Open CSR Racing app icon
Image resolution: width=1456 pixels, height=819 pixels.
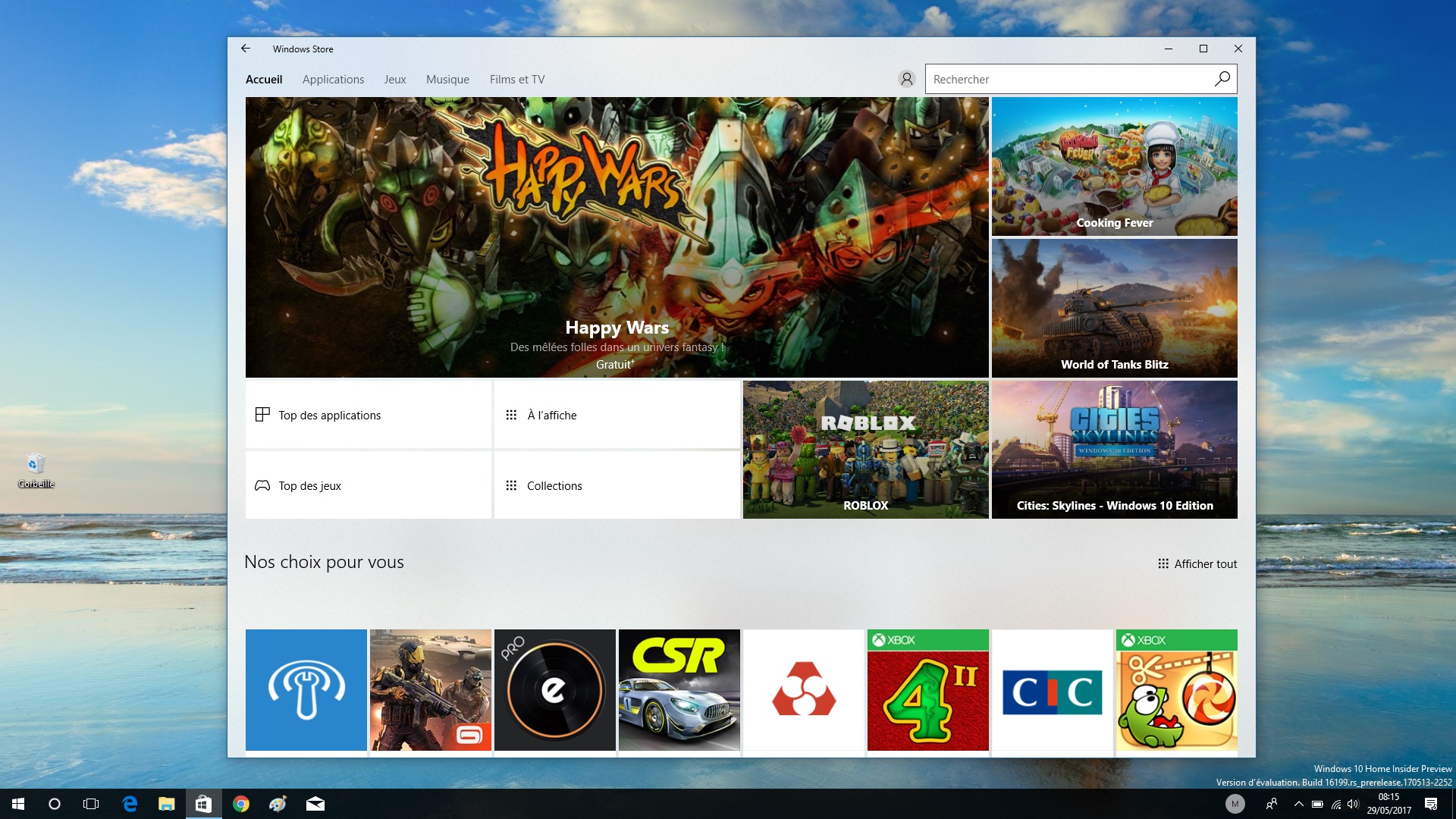point(679,690)
